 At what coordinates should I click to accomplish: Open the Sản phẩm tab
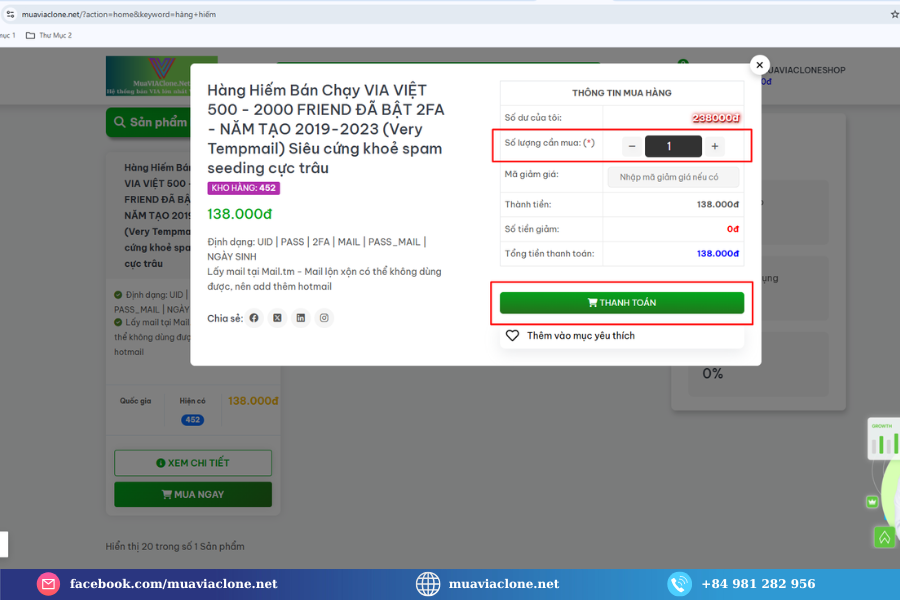[x=148, y=123]
